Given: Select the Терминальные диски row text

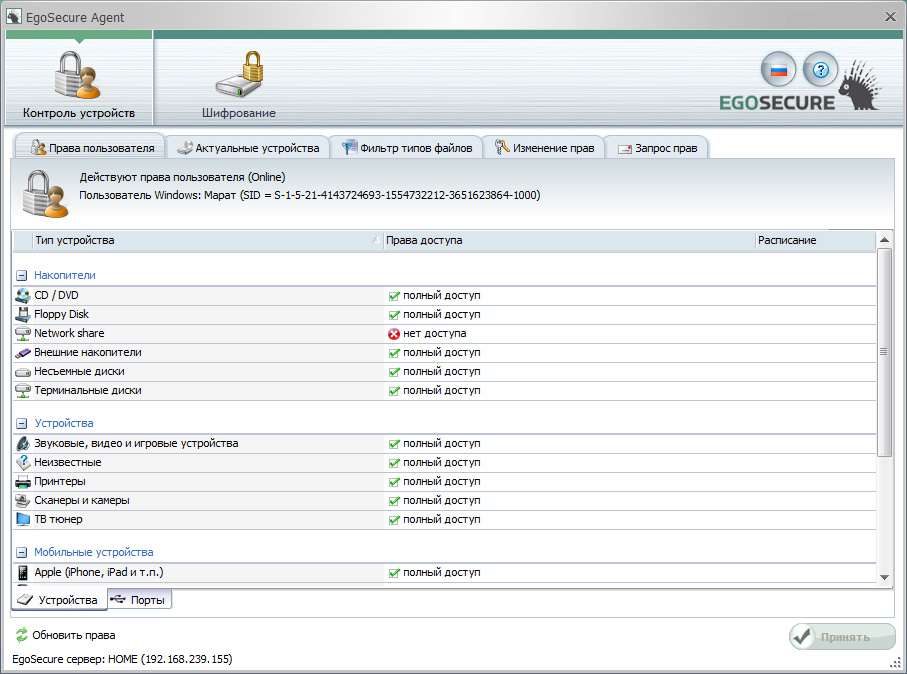Looking at the screenshot, I should tap(87, 391).
